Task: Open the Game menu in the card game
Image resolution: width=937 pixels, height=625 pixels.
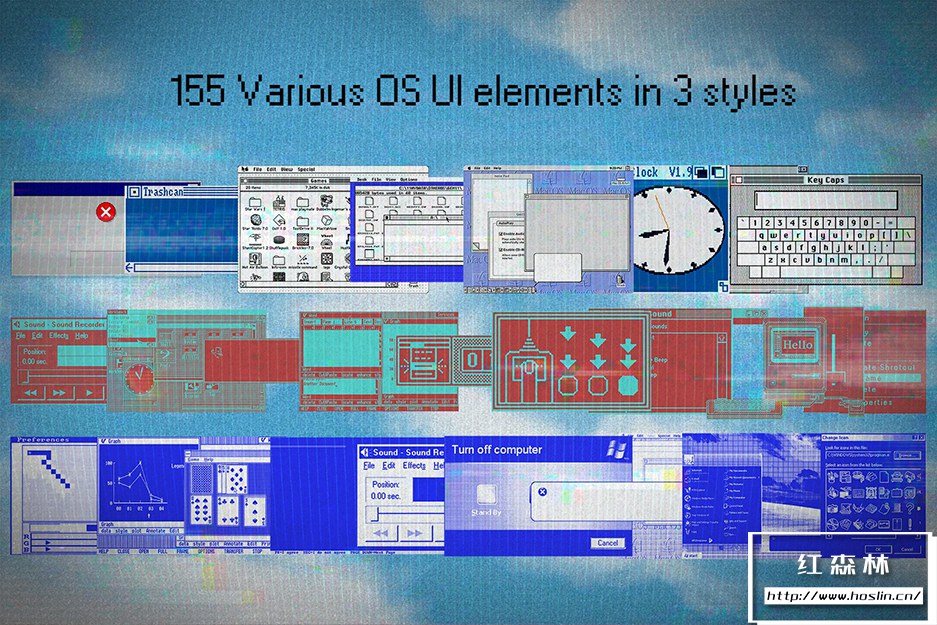Action: point(194,459)
